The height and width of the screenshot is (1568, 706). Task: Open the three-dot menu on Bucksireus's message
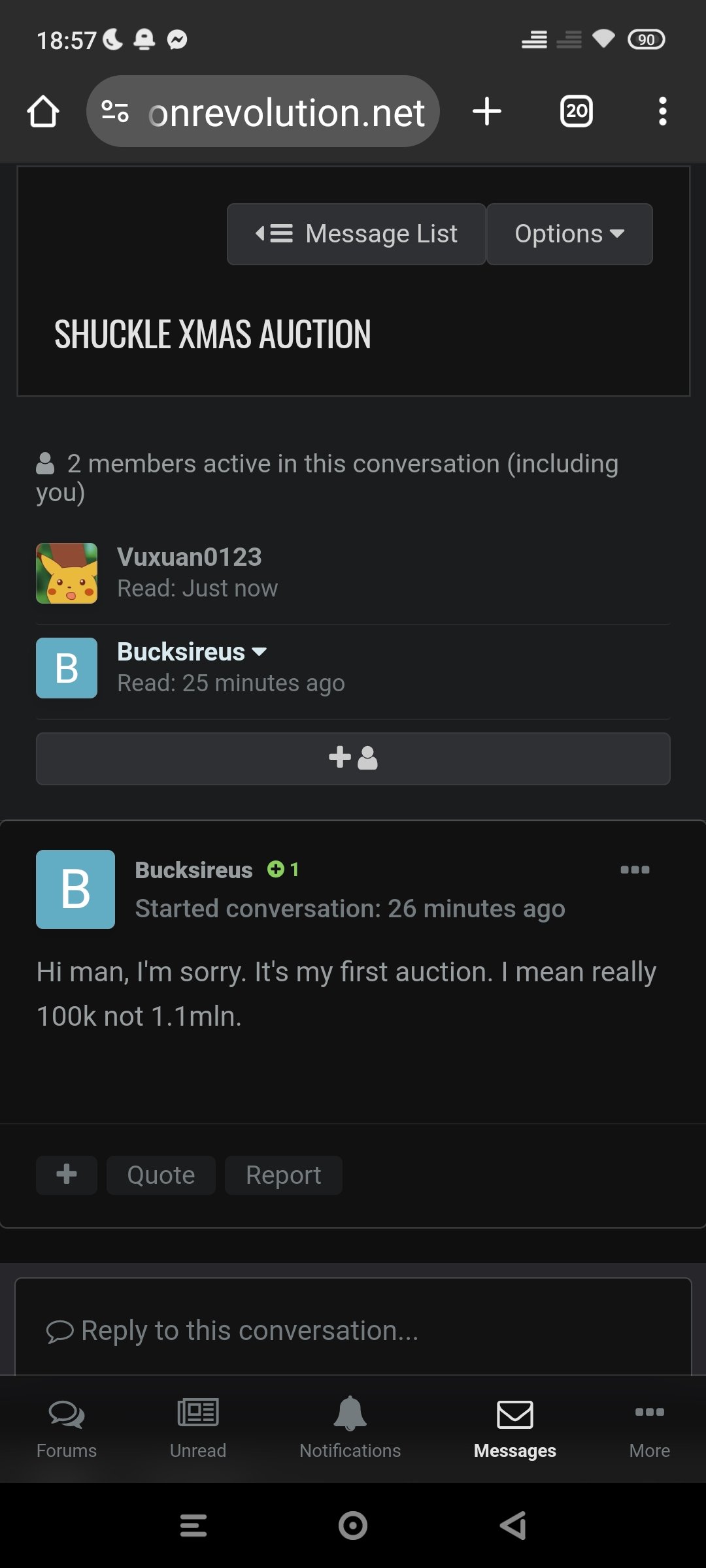(635, 870)
